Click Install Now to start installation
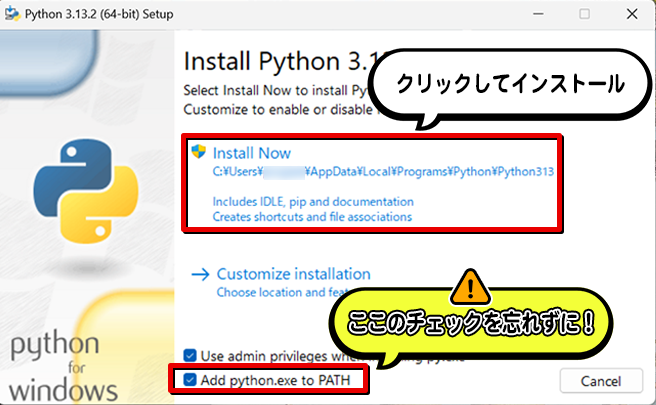Image resolution: width=656 pixels, height=405 pixels. (x=252, y=153)
